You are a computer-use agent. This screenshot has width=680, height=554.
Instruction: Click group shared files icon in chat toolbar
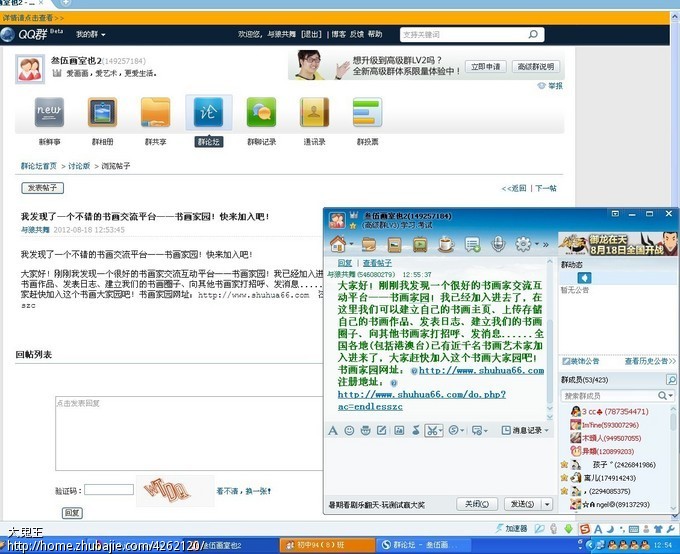[369, 245]
